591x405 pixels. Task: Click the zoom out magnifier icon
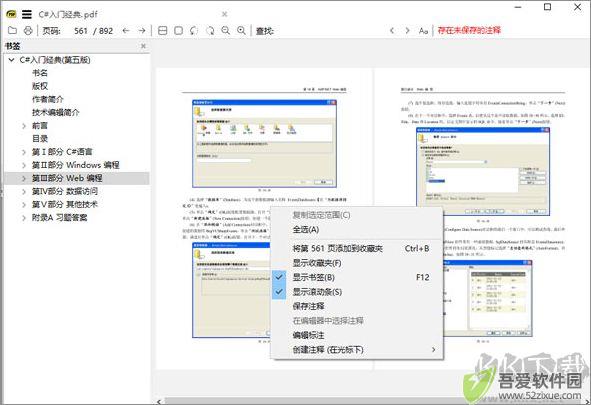225,31
